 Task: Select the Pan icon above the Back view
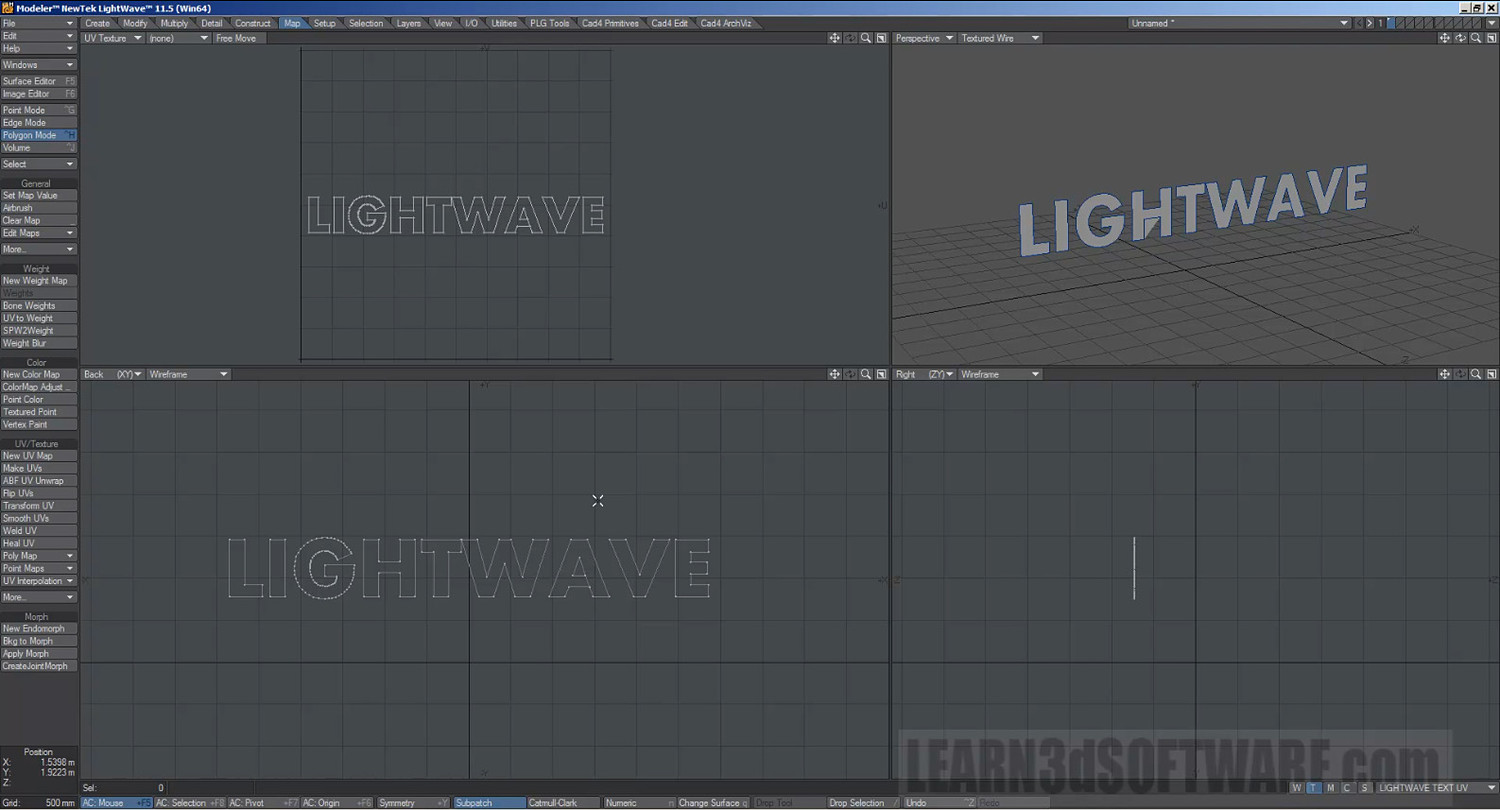click(x=835, y=373)
